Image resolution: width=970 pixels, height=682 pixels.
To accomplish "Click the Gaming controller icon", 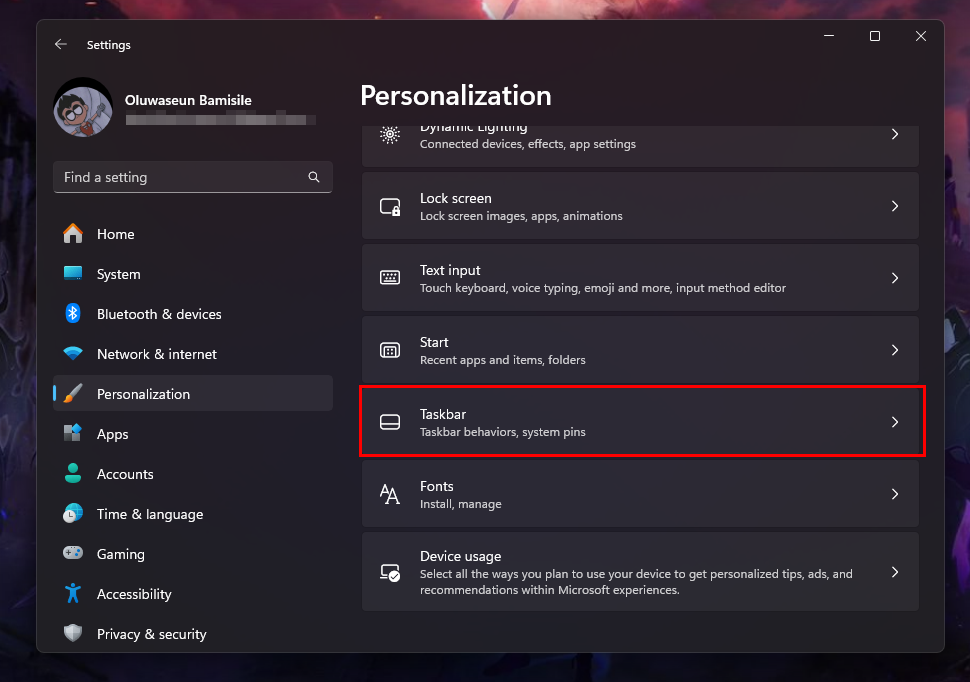I will pos(73,553).
